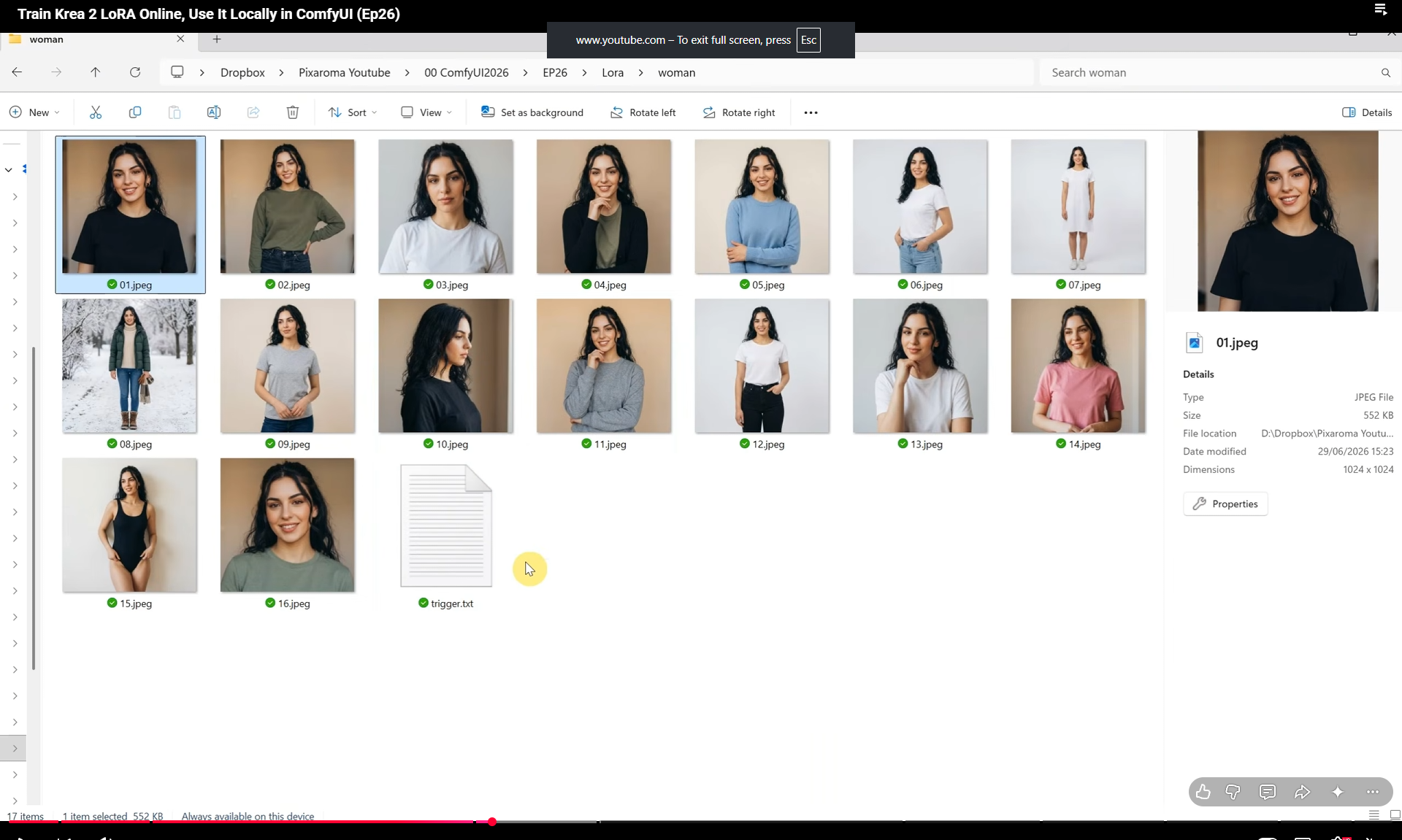This screenshot has height=840, width=1402.
Task: Select the 16.jpeg thumbnail
Action: pyautogui.click(x=288, y=525)
